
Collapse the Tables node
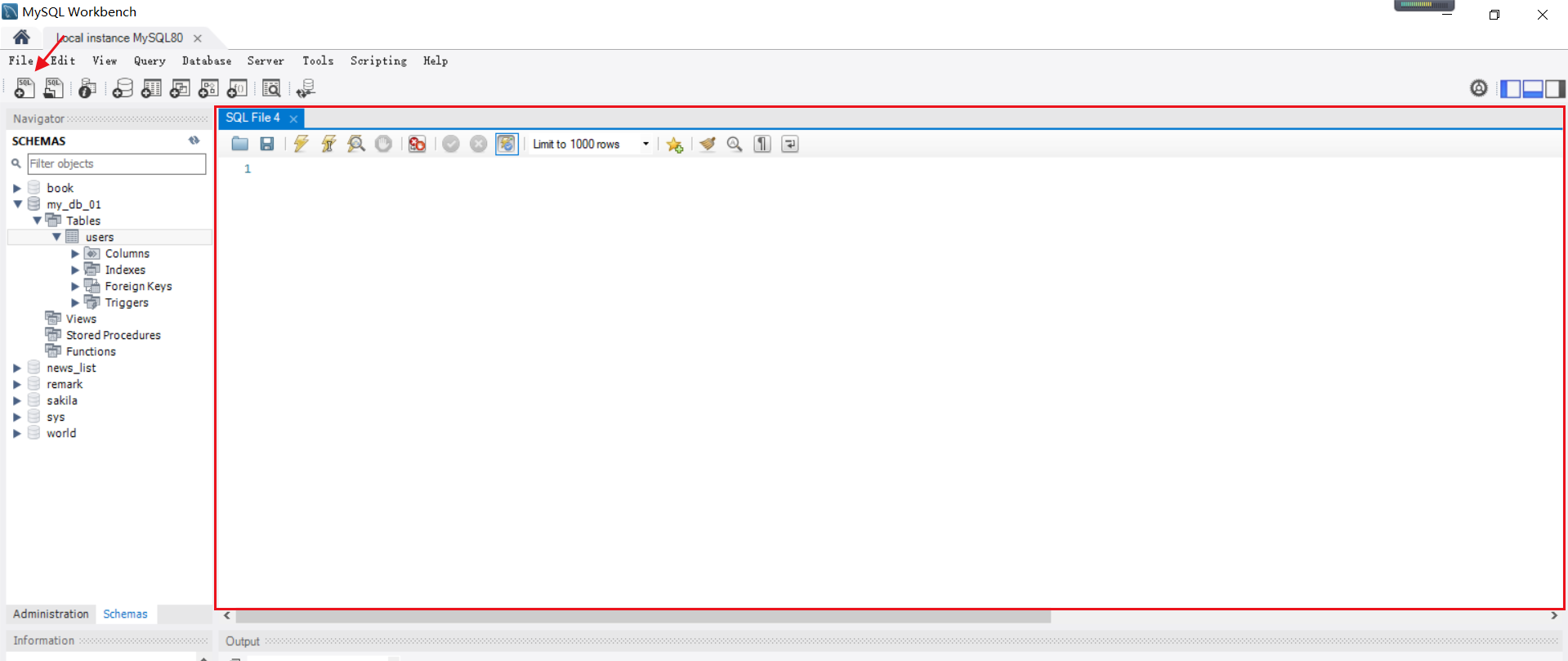(37, 221)
